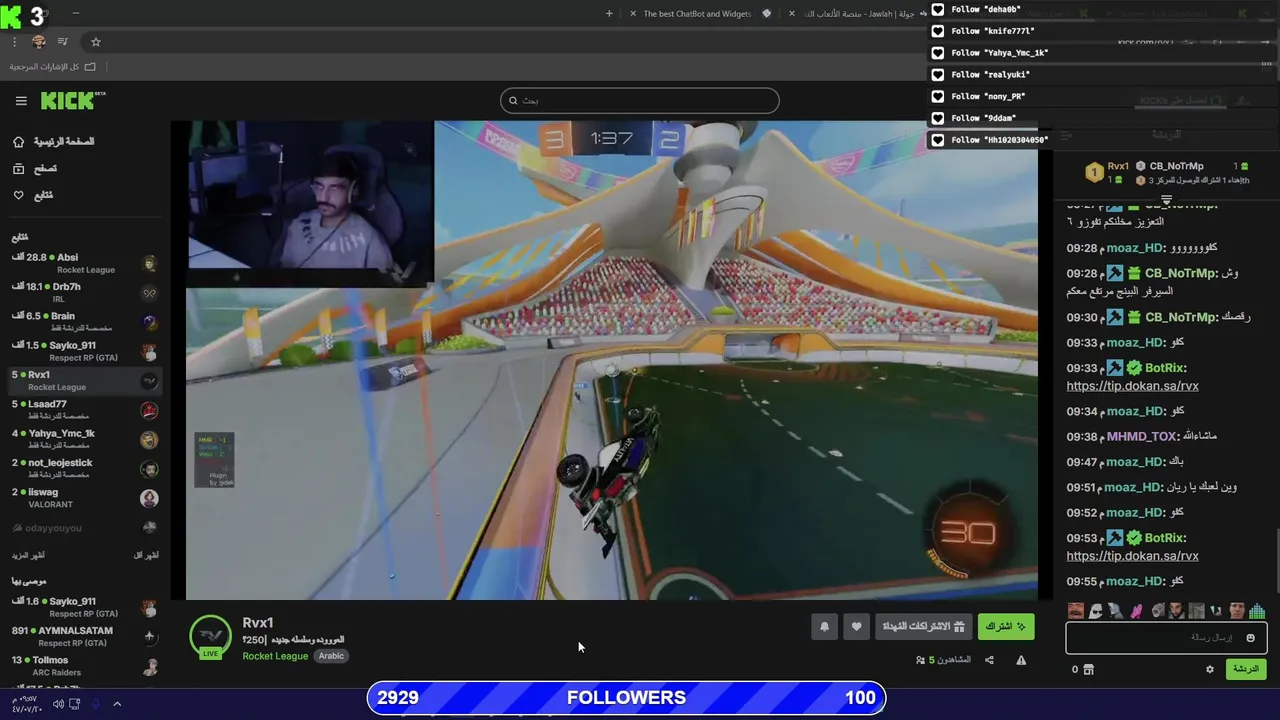
Task: Expand the chat leaderboard dropdown
Action: pos(1166,201)
